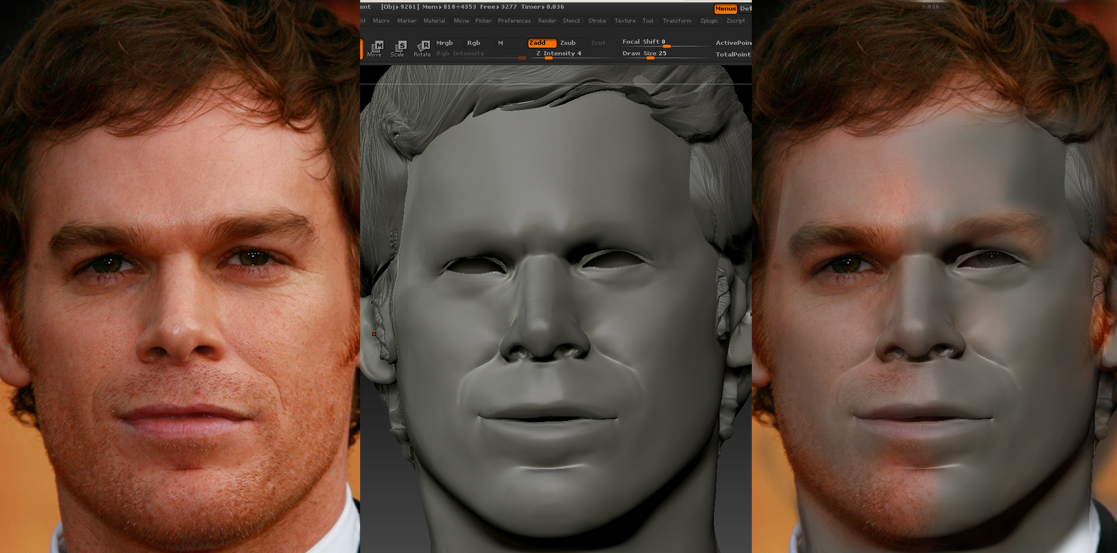The height and width of the screenshot is (553, 1117).
Task: Open the Zplugin menu
Action: pyautogui.click(x=709, y=21)
